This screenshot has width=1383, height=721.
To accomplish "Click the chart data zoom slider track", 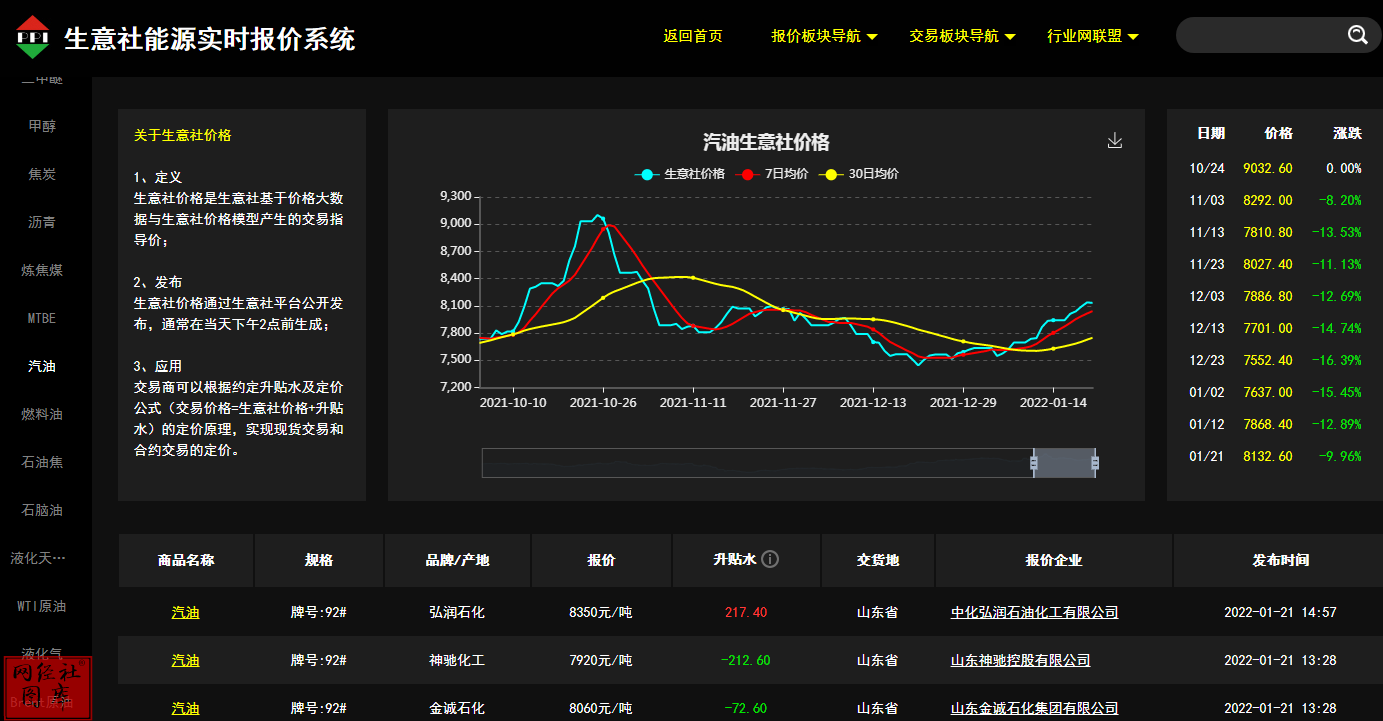I will (789, 462).
